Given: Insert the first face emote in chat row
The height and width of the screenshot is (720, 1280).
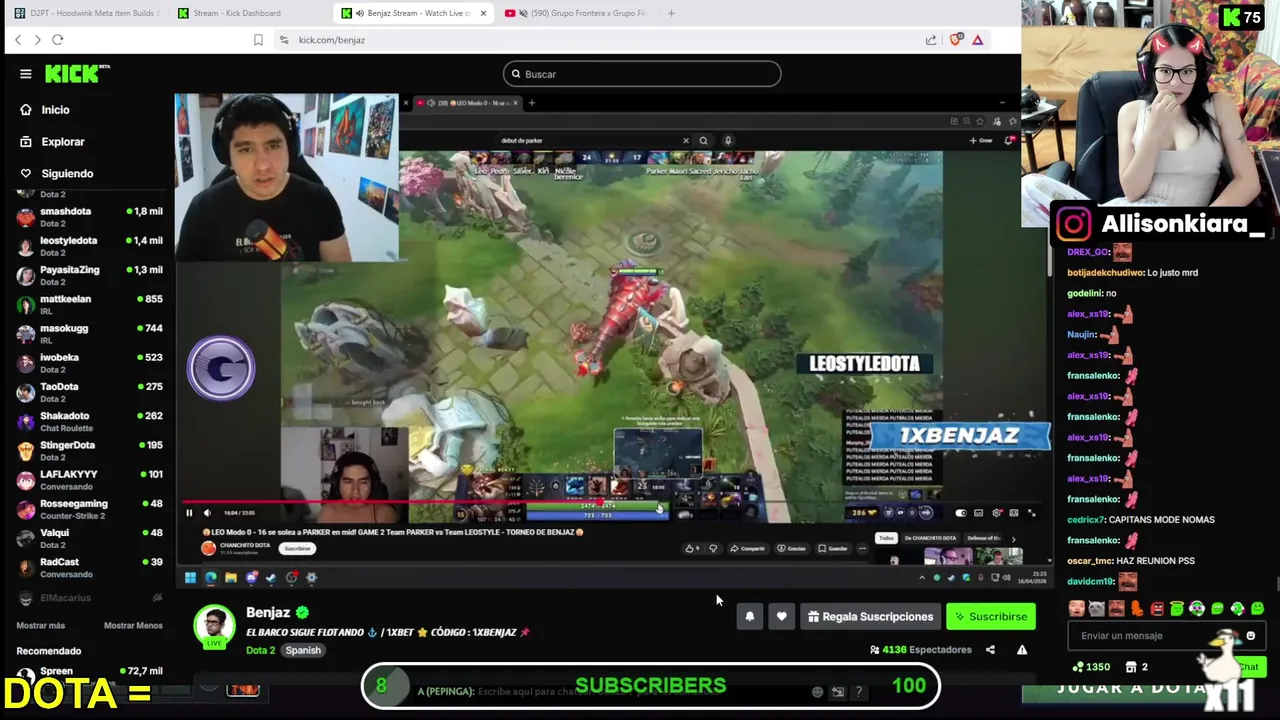Looking at the screenshot, I should point(1076,608).
